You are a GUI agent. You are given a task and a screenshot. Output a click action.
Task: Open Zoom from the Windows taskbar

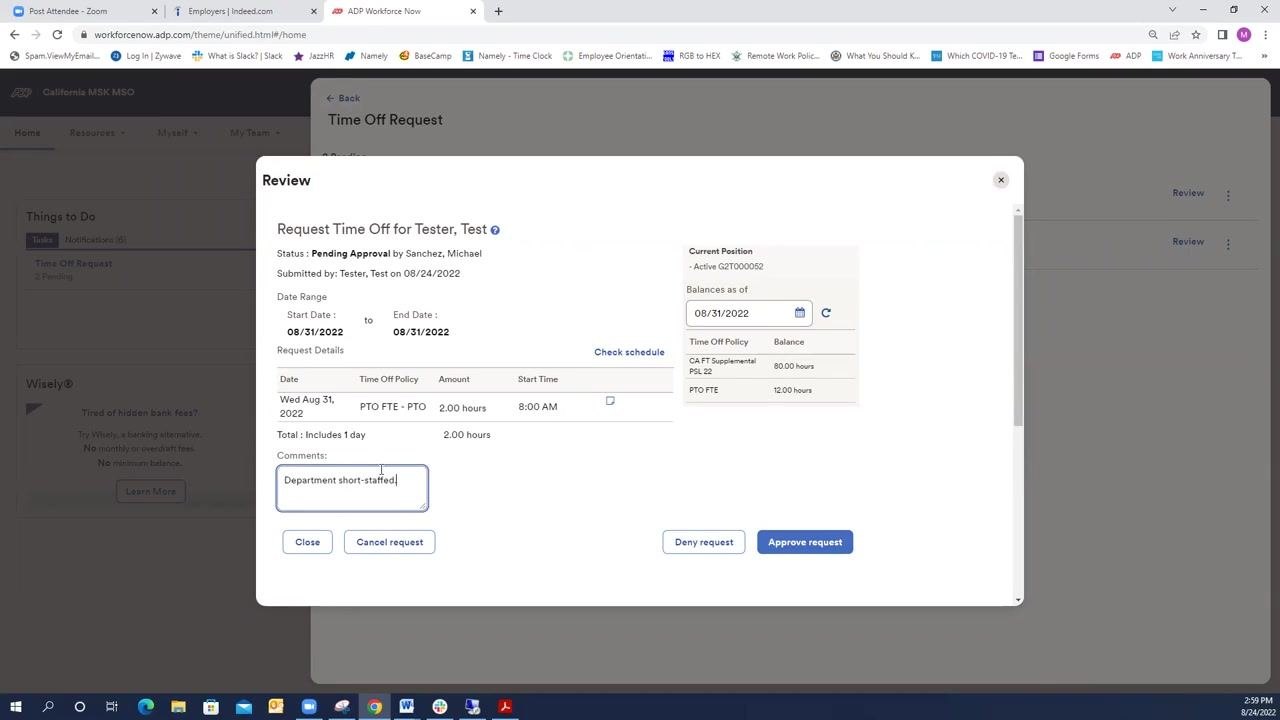point(308,707)
